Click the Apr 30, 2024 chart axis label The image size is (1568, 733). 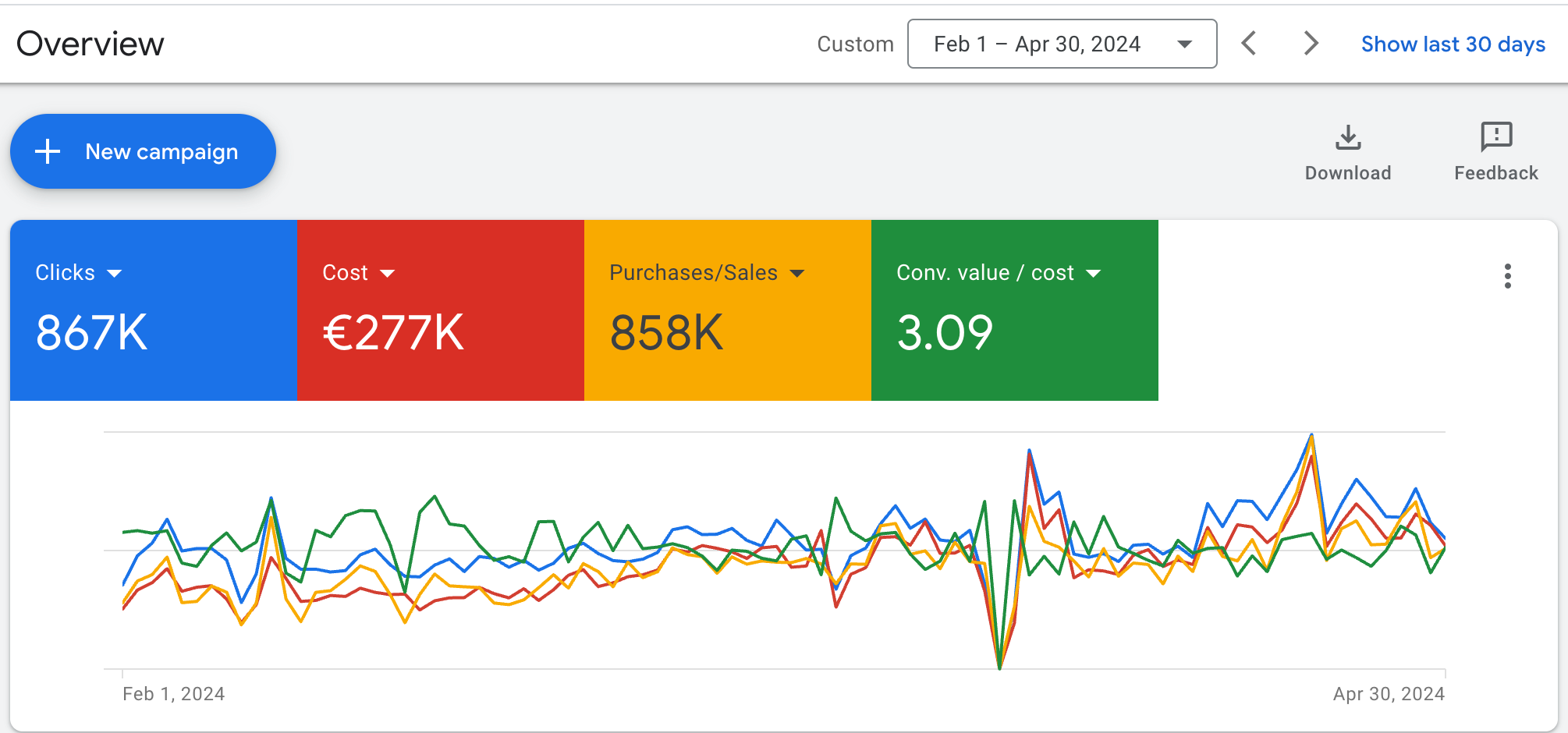pyautogui.click(x=1389, y=694)
